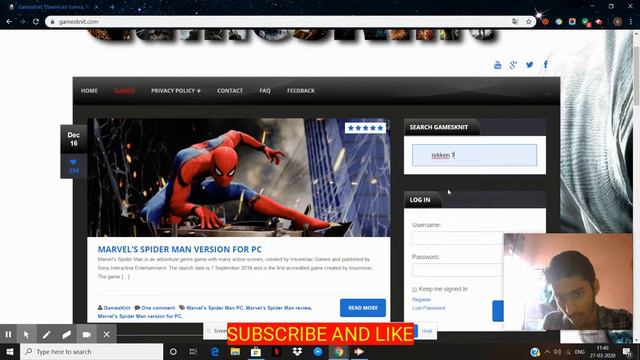Expand the Privacy Policy submenu

[176, 91]
